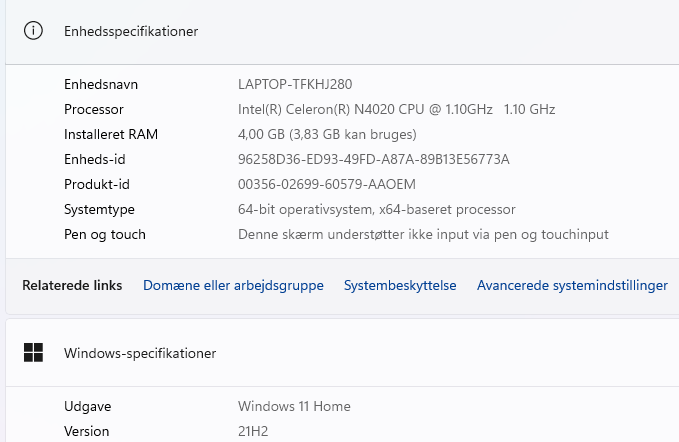Screen dimensions: 679x442
Task: Select the 4,00 GB RAM value
Action: coord(327,134)
